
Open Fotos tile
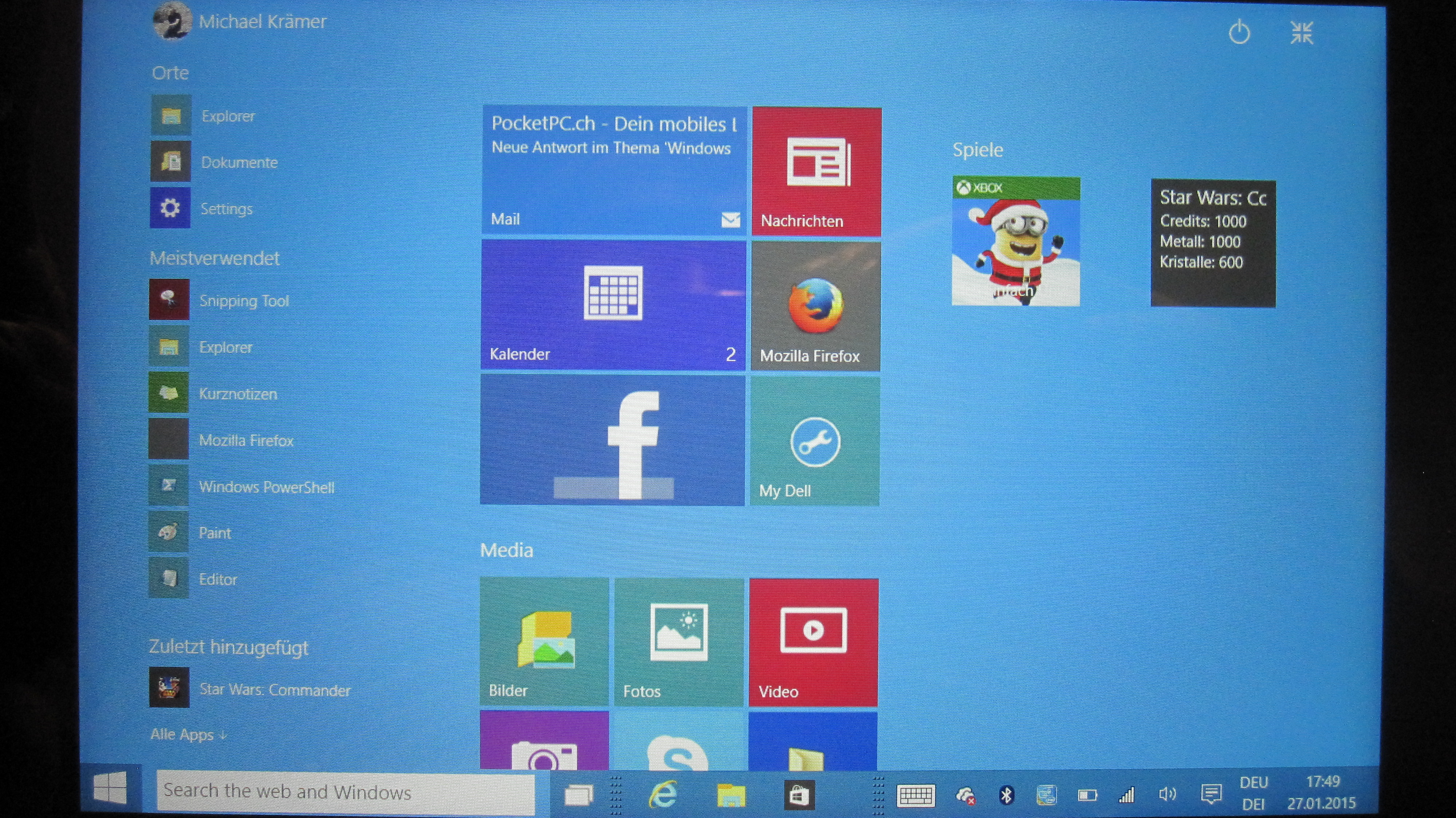tap(679, 642)
